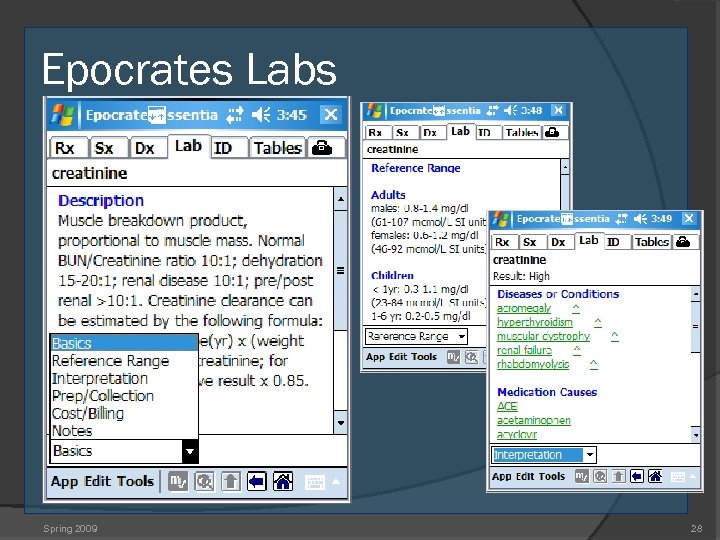Open Tools menu in 3:49 window
720x540 pixels.
click(552, 477)
